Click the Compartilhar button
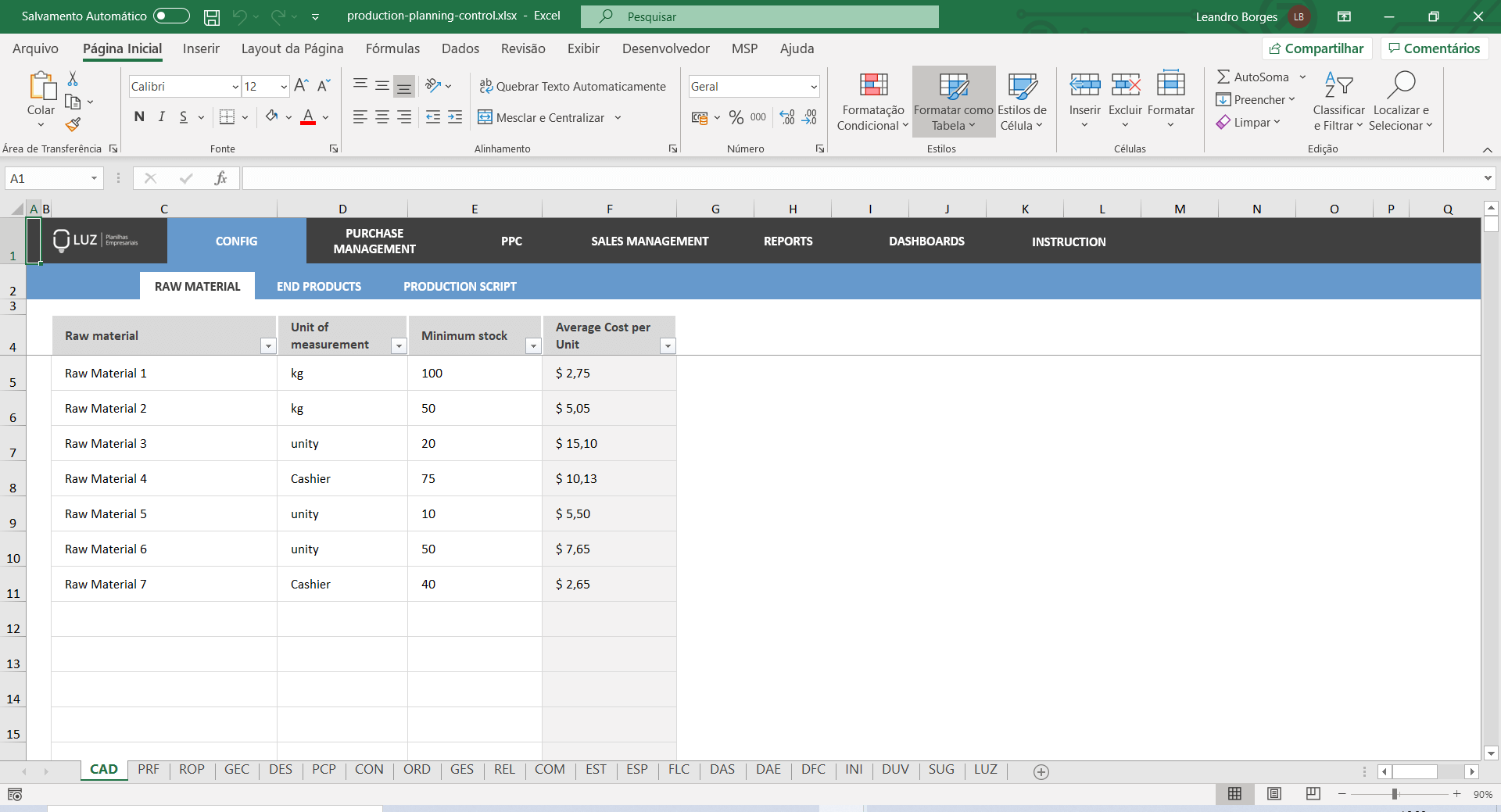 pos(1317,48)
